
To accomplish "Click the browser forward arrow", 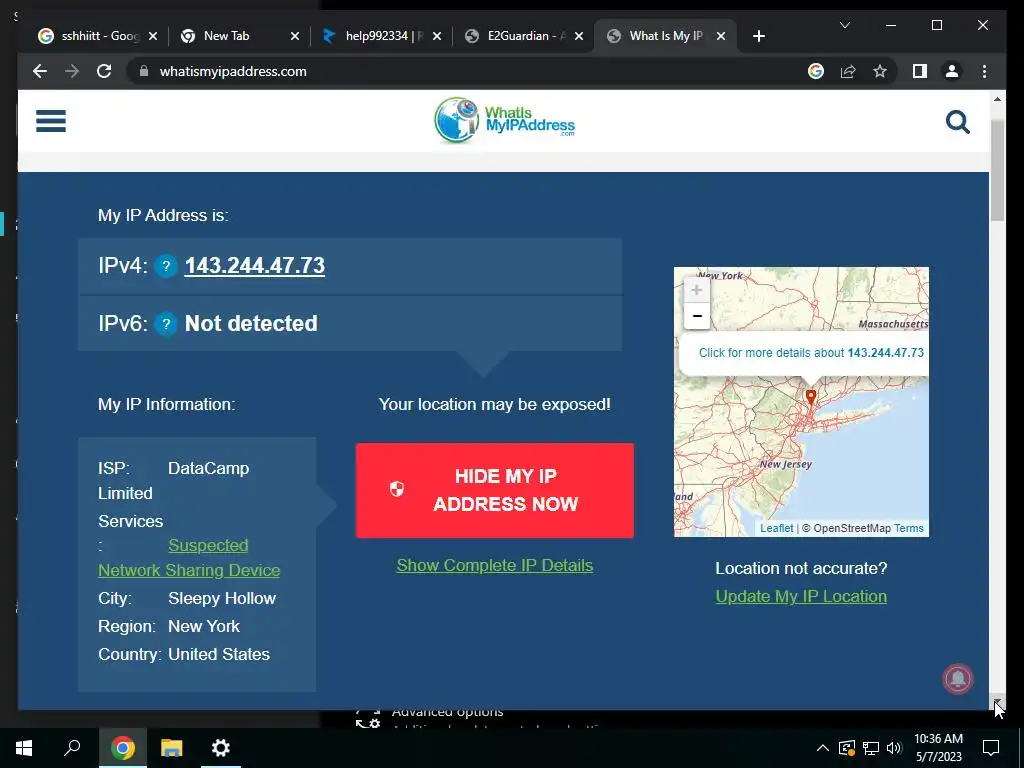I will (72, 71).
